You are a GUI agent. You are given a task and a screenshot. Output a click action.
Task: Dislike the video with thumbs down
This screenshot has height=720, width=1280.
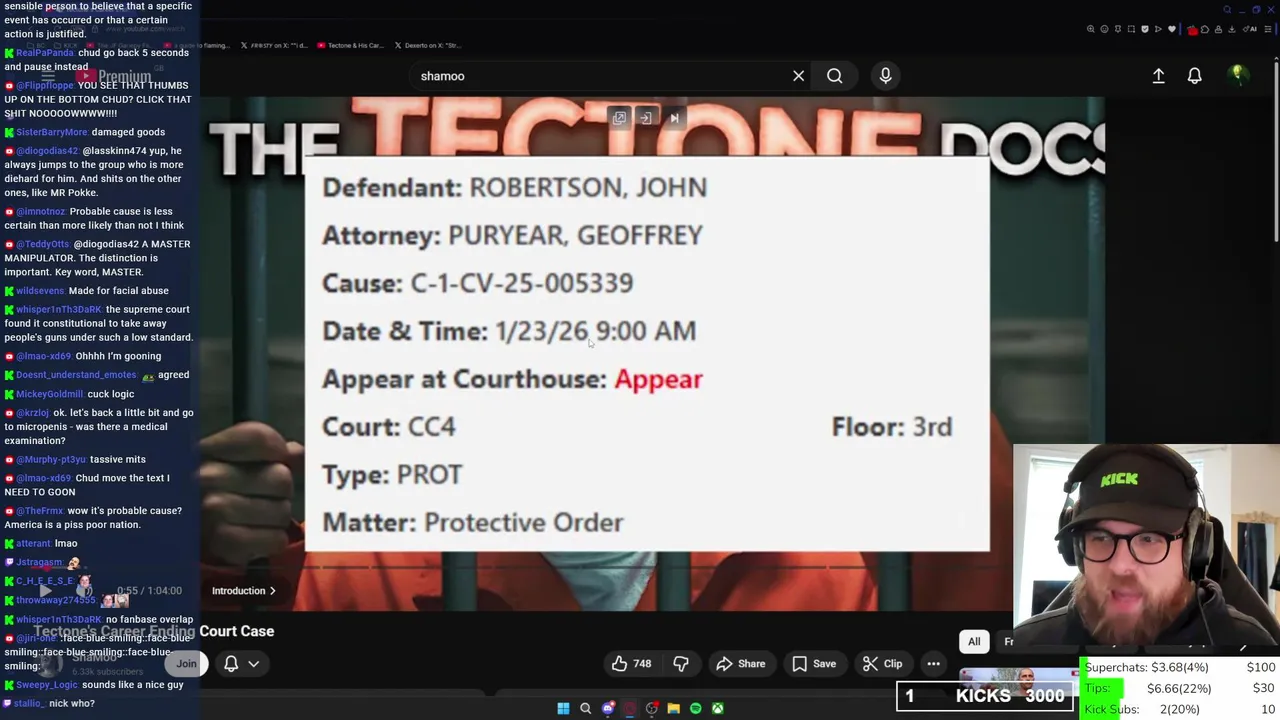click(681, 663)
